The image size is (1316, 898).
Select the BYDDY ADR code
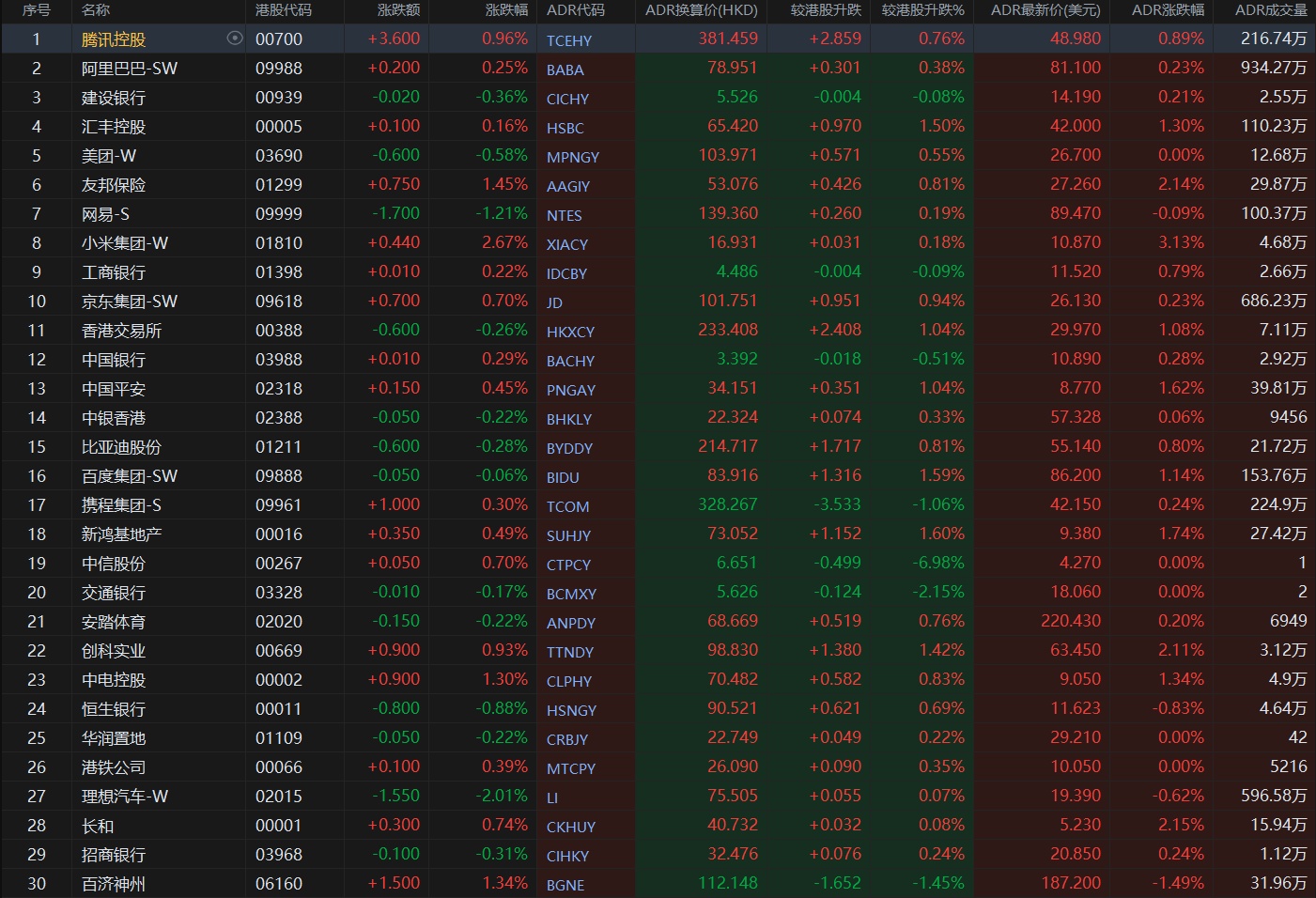(x=569, y=448)
